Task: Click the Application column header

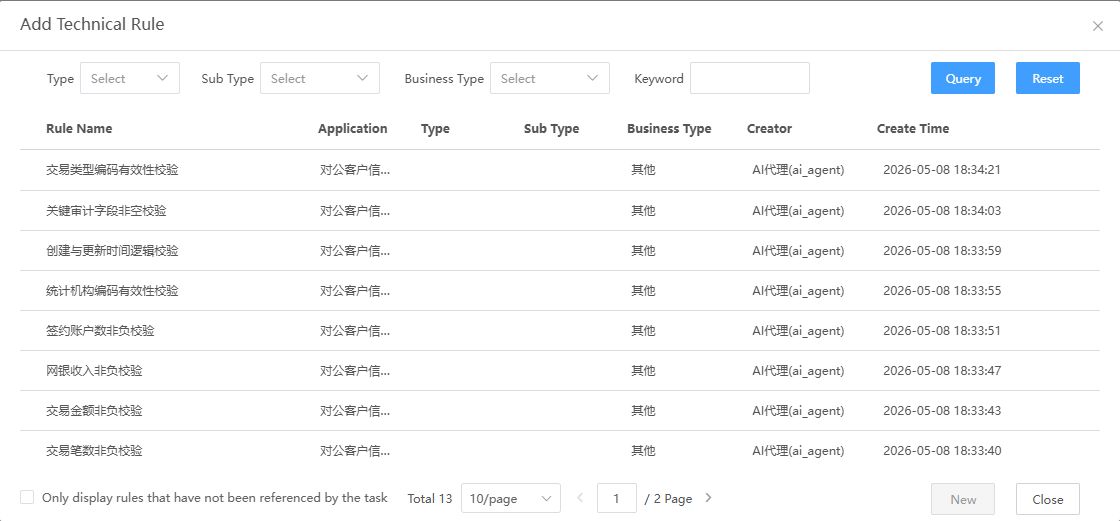Action: (353, 129)
